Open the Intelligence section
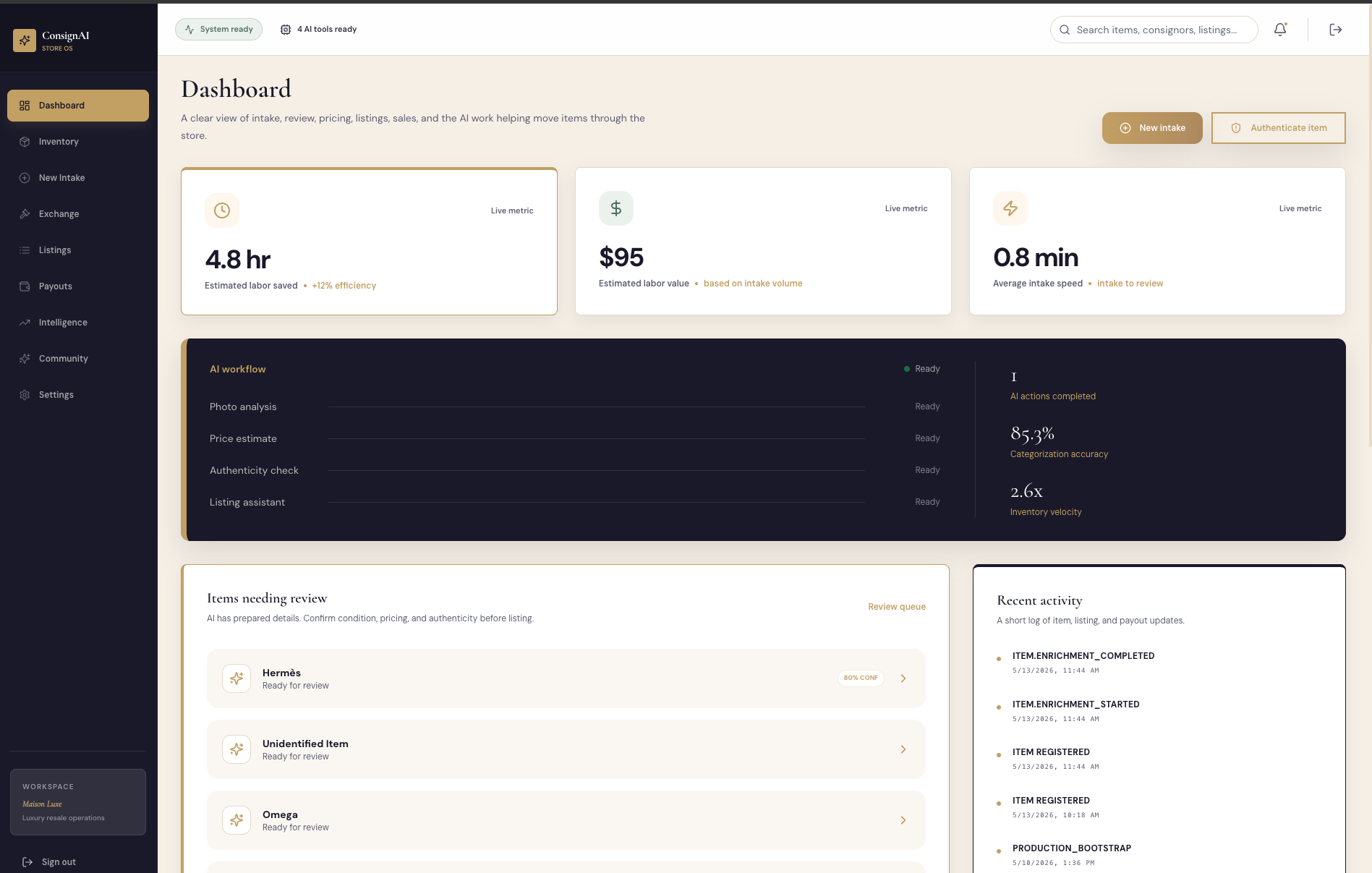 (78, 323)
